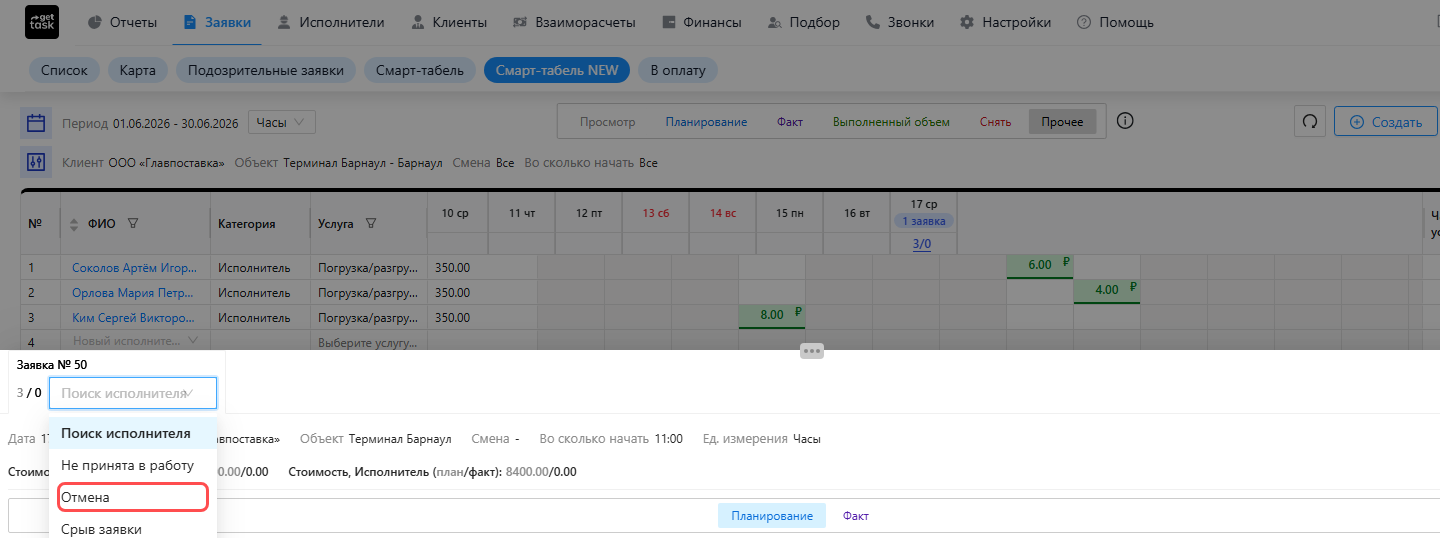
Task: Click the GetTask logo icon
Action: coord(41,22)
